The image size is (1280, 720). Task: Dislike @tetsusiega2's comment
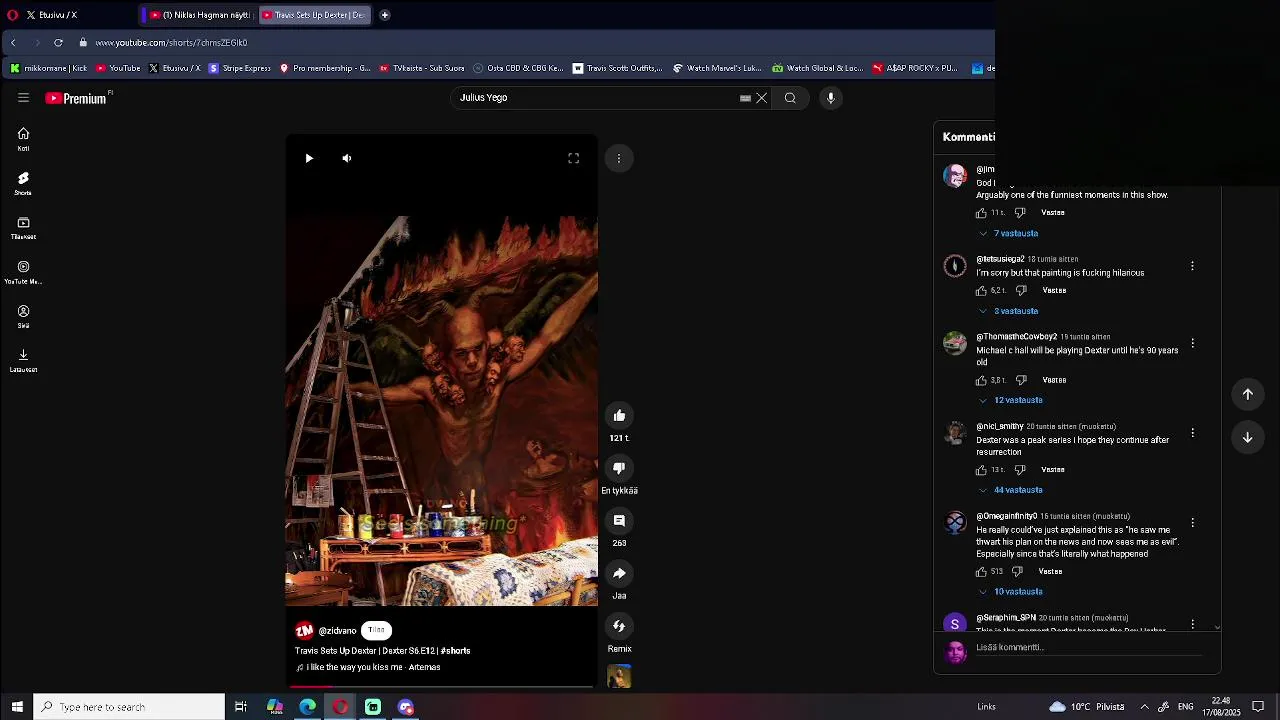1021,291
